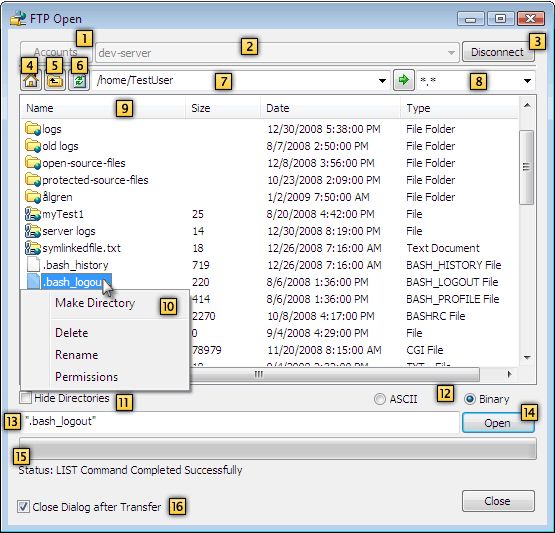Select the Binary transfer mode
The image size is (555, 533).
pyautogui.click(x=470, y=399)
